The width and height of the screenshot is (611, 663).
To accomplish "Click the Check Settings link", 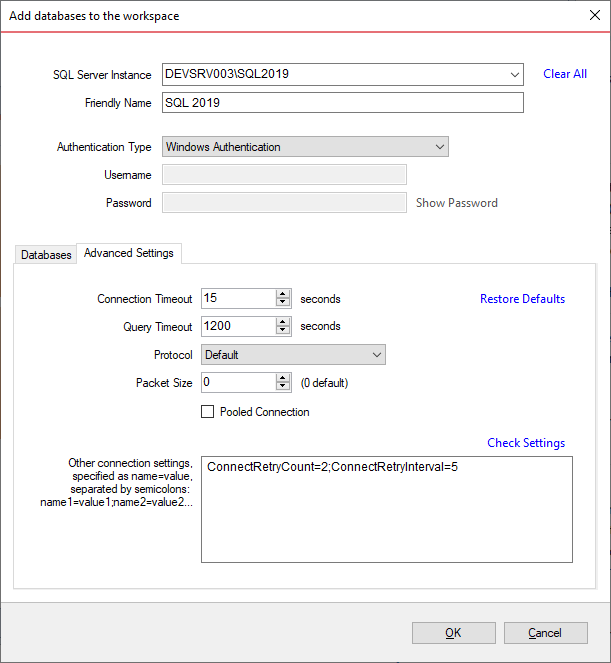I will pos(526,443).
